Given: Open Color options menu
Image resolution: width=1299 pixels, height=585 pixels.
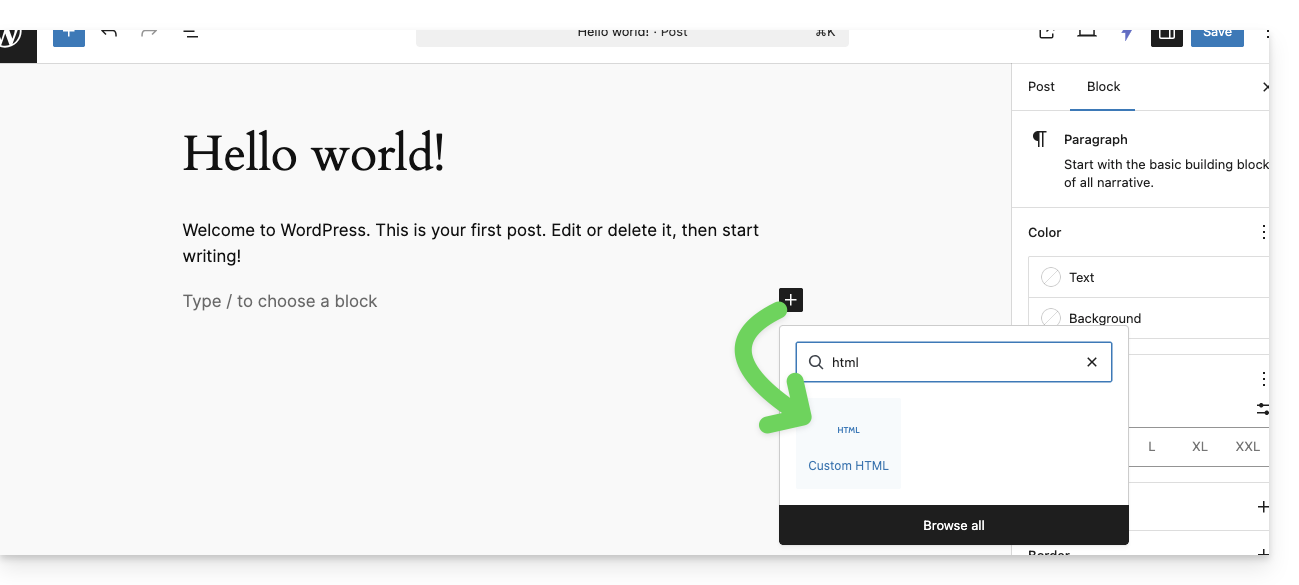Looking at the screenshot, I should point(1263,232).
